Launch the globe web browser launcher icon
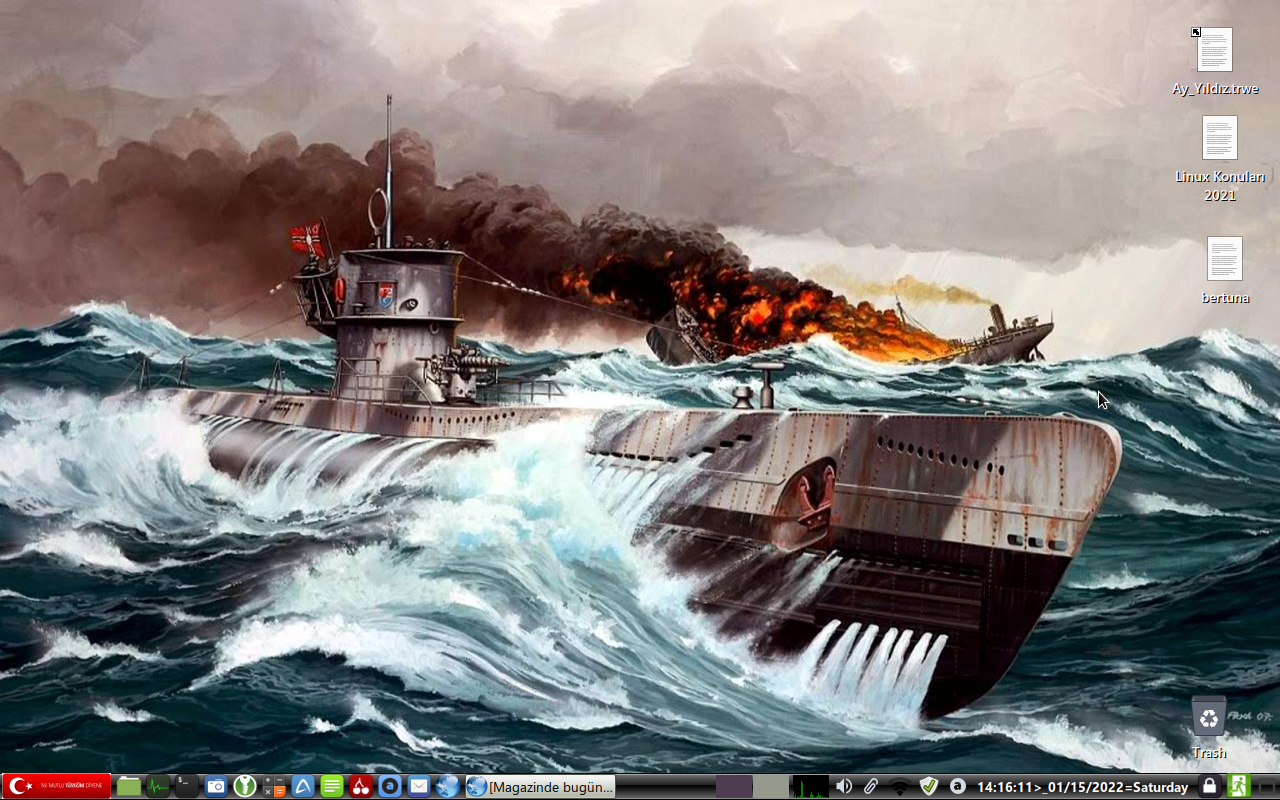 point(448,786)
